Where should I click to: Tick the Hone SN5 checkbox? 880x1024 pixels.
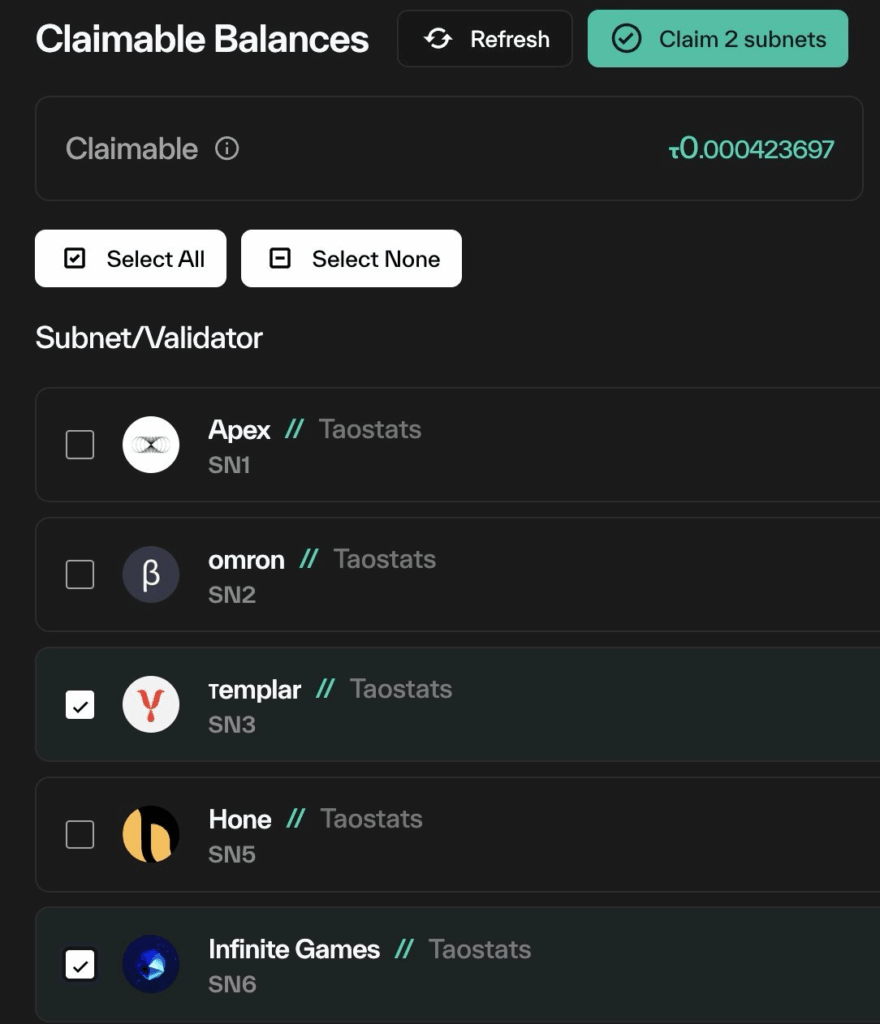point(80,835)
